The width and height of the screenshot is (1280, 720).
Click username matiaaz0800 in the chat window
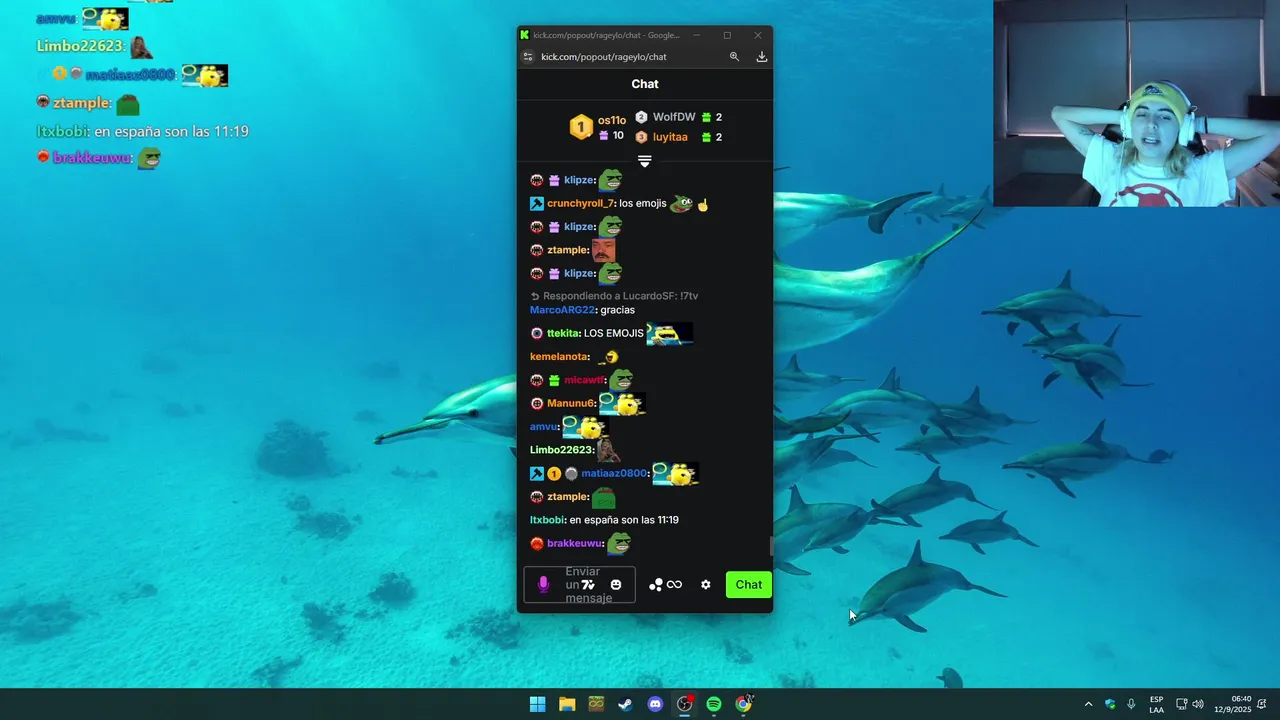pyautogui.click(x=614, y=473)
